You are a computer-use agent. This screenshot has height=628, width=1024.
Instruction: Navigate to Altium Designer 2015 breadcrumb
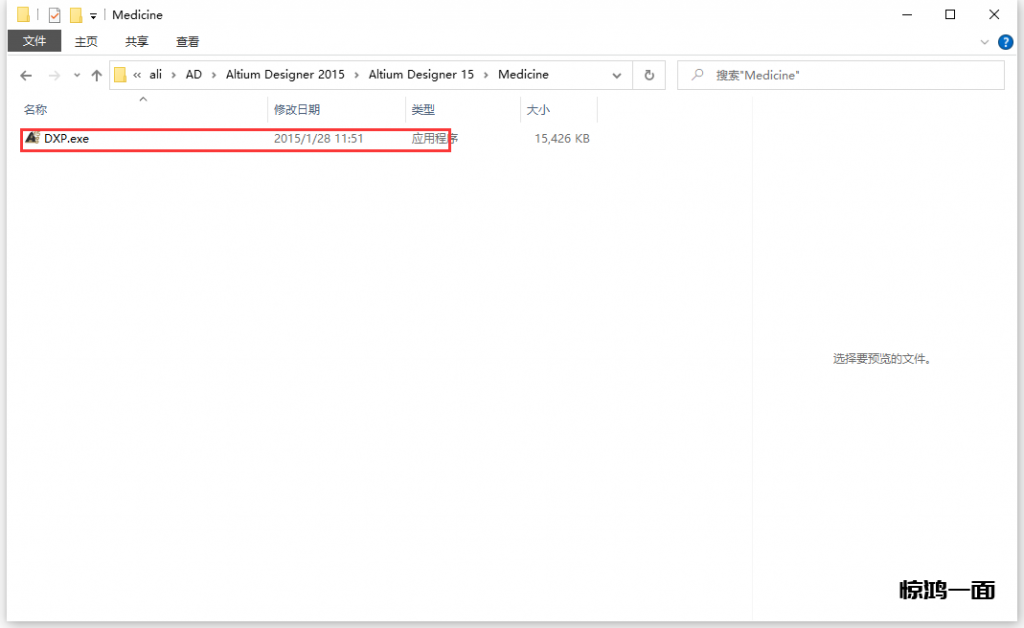(x=285, y=75)
